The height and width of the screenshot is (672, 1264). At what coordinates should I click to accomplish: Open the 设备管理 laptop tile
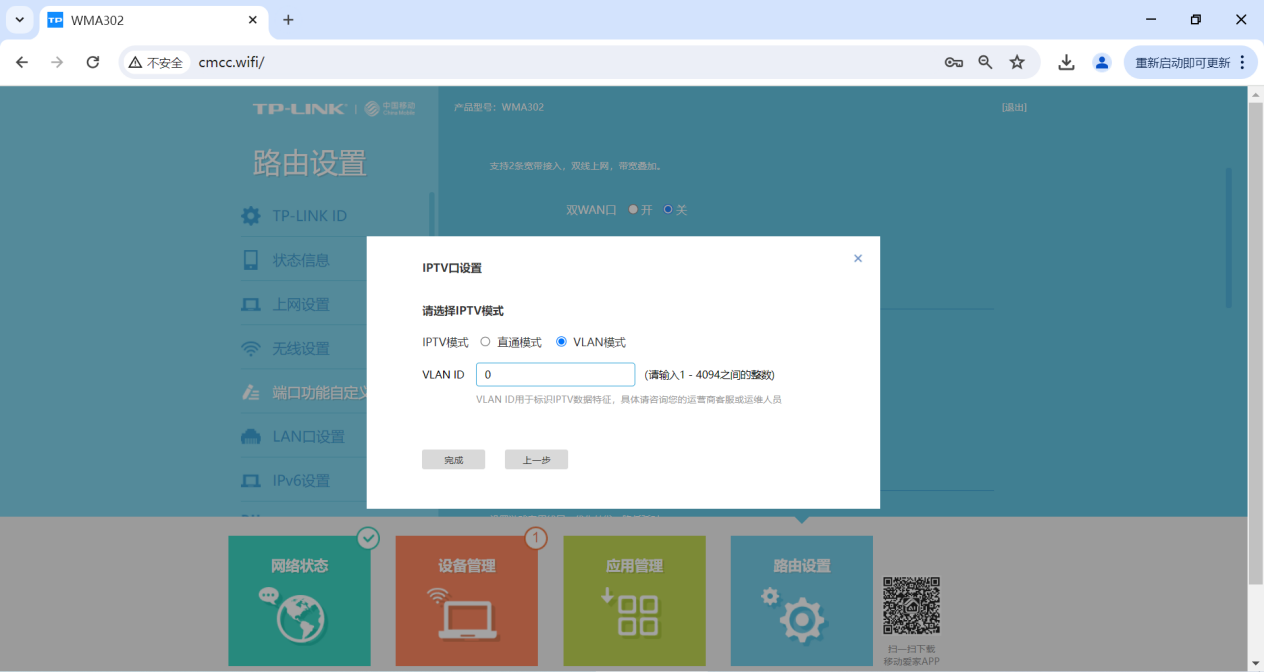click(466, 601)
